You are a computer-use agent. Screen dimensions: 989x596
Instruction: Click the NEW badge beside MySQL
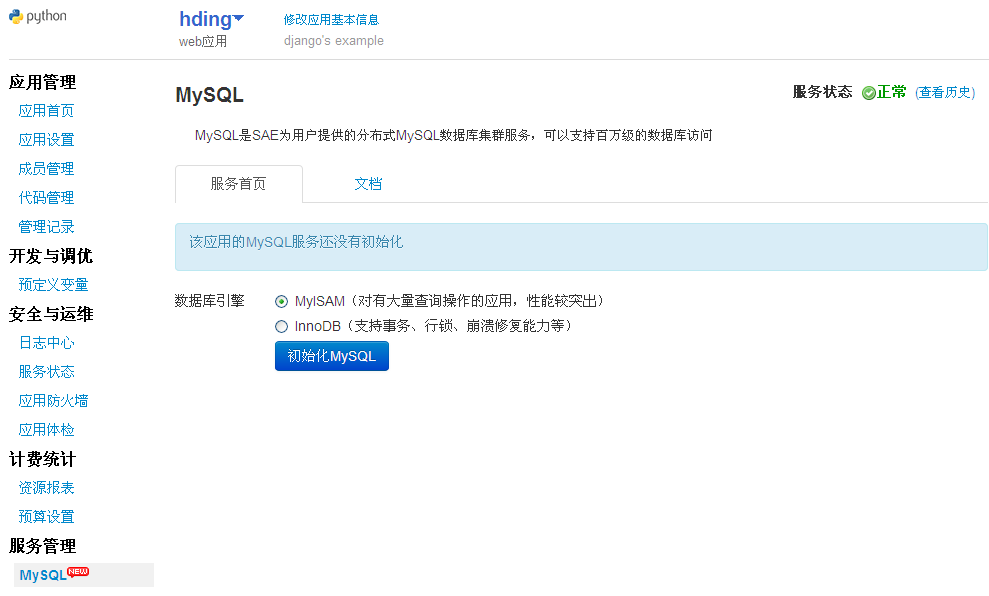click(78, 571)
